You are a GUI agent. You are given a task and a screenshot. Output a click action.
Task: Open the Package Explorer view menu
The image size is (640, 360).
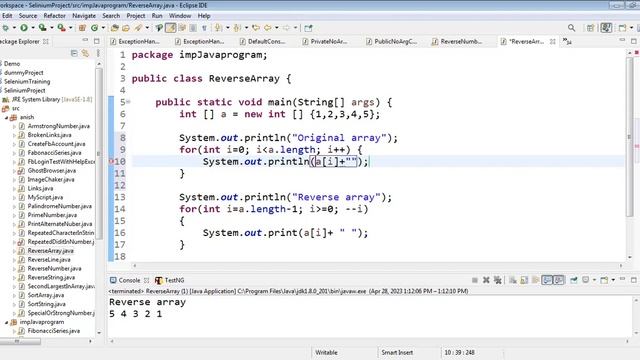coord(98,53)
